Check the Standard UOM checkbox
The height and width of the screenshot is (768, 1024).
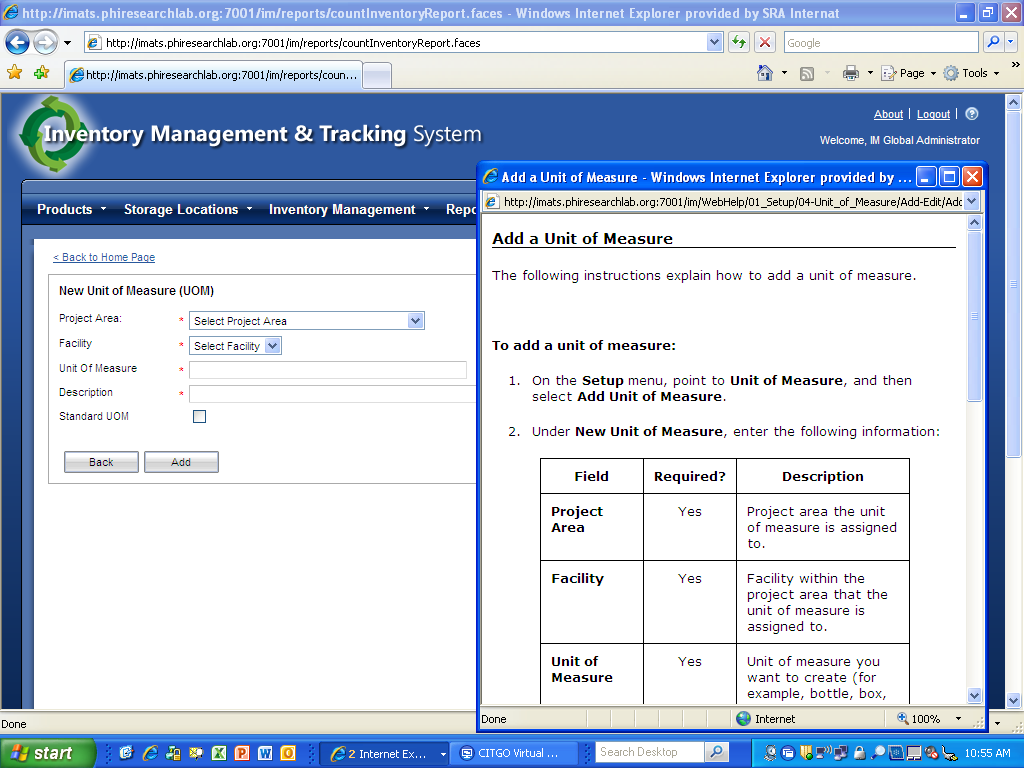(200, 417)
